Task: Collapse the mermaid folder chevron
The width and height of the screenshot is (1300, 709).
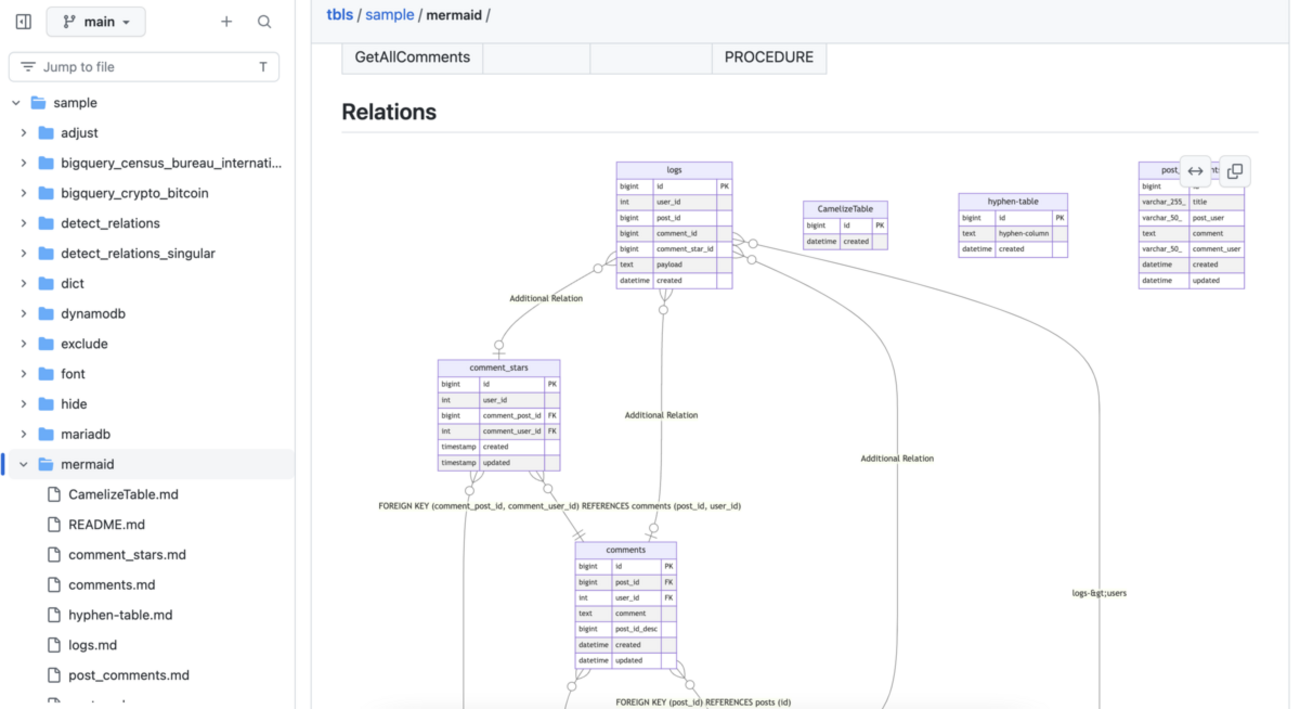Action: pos(24,464)
